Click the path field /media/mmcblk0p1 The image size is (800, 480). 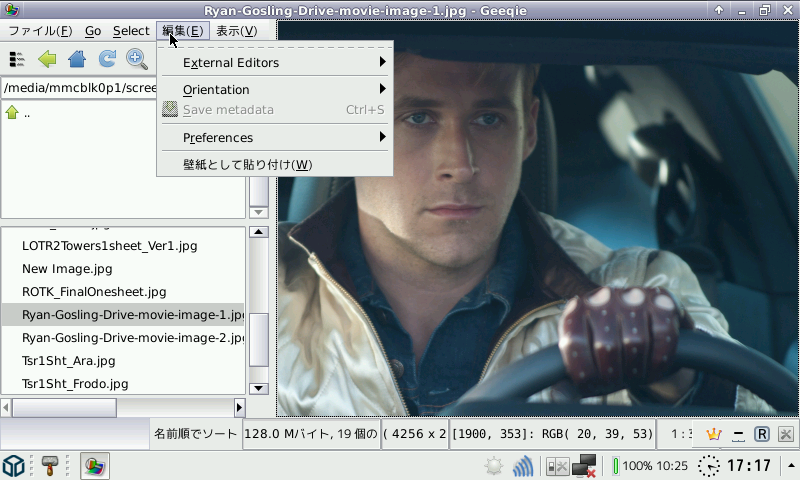click(80, 88)
